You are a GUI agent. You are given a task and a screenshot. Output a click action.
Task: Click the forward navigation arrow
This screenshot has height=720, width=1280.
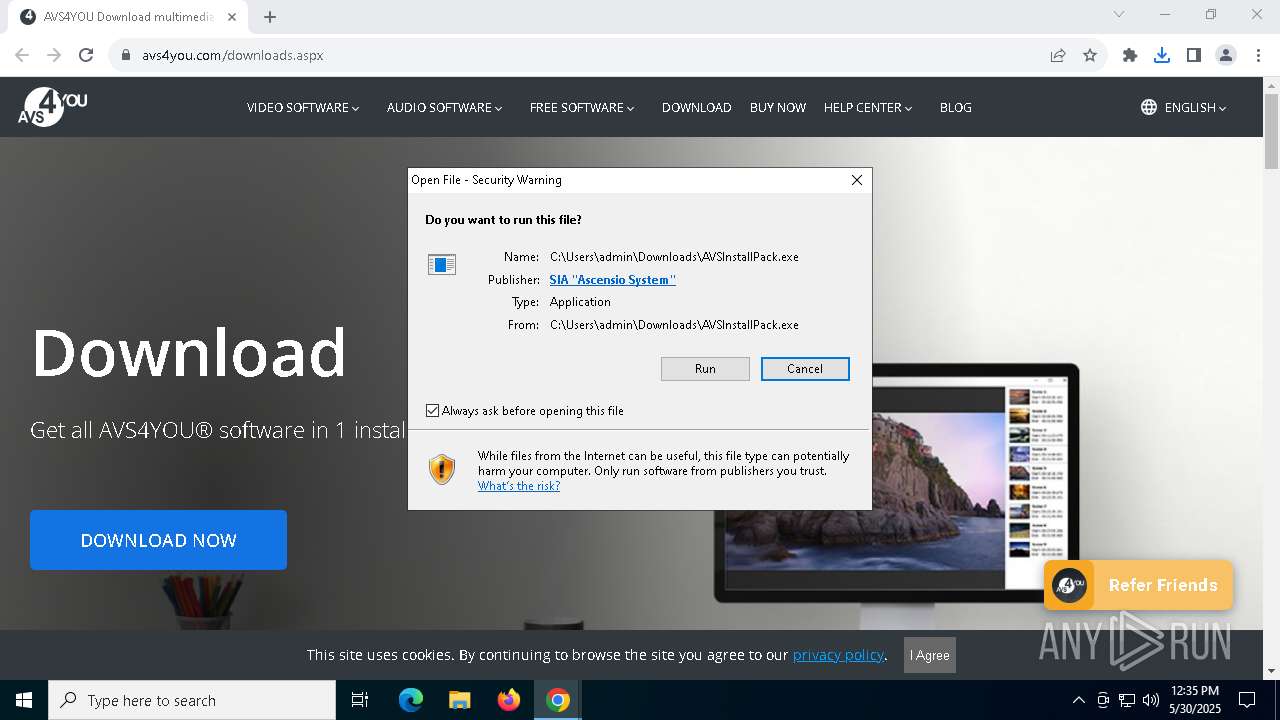click(x=54, y=55)
